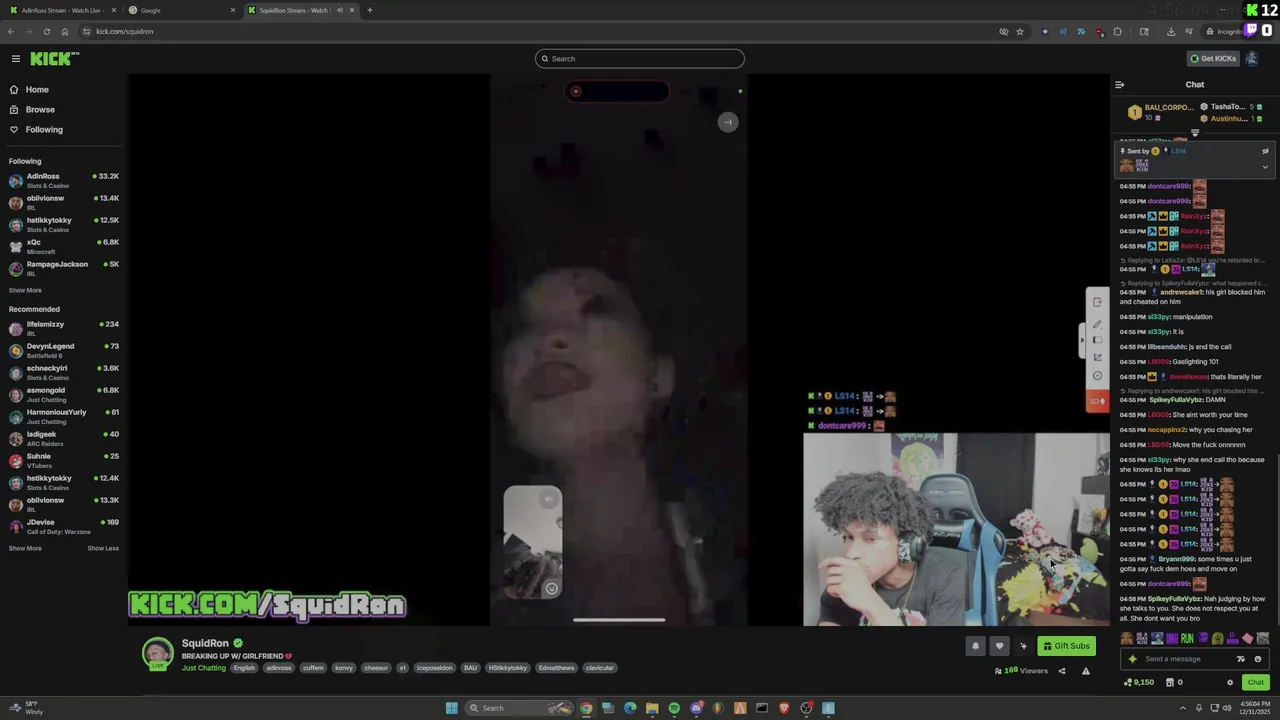The height and width of the screenshot is (720, 1280).
Task: Open the emote picker in chat
Action: click(1258, 659)
